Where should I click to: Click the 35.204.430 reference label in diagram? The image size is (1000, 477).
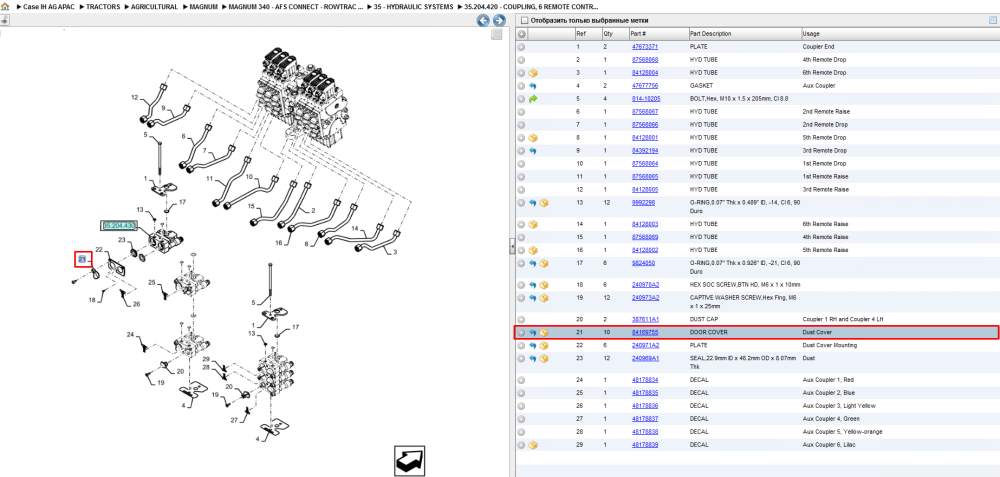click(x=119, y=226)
